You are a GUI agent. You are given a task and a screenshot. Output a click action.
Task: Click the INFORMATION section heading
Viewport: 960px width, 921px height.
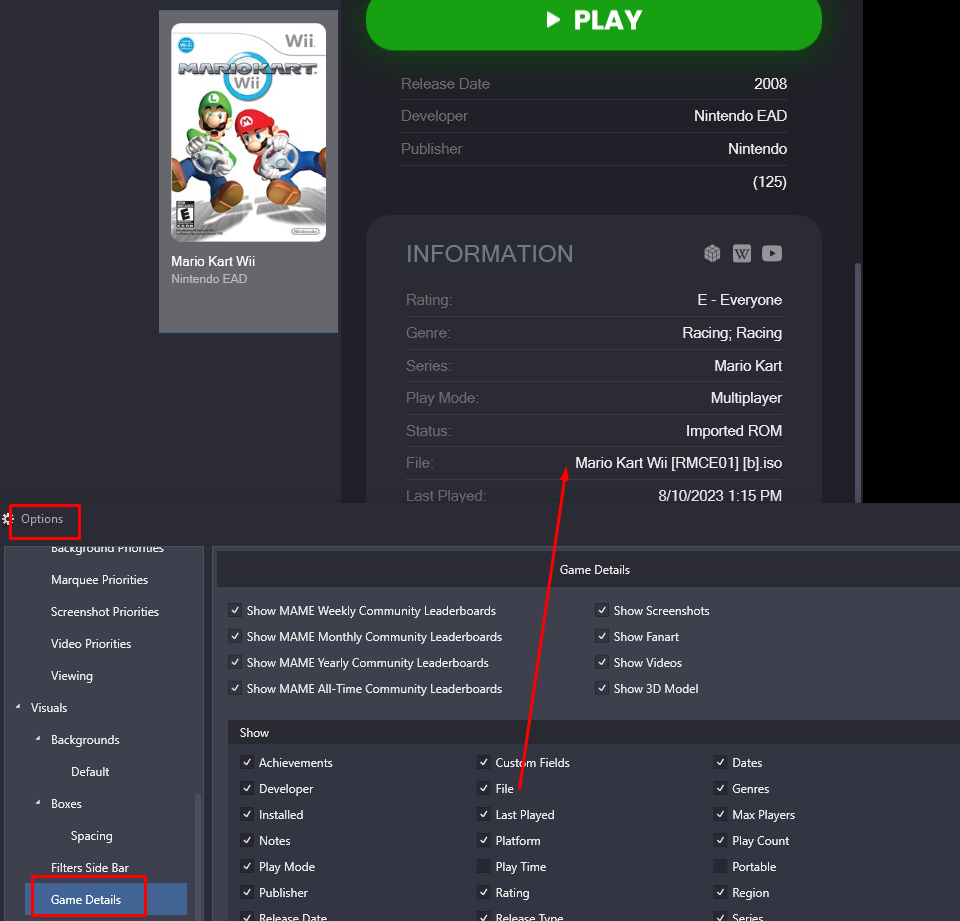click(489, 254)
